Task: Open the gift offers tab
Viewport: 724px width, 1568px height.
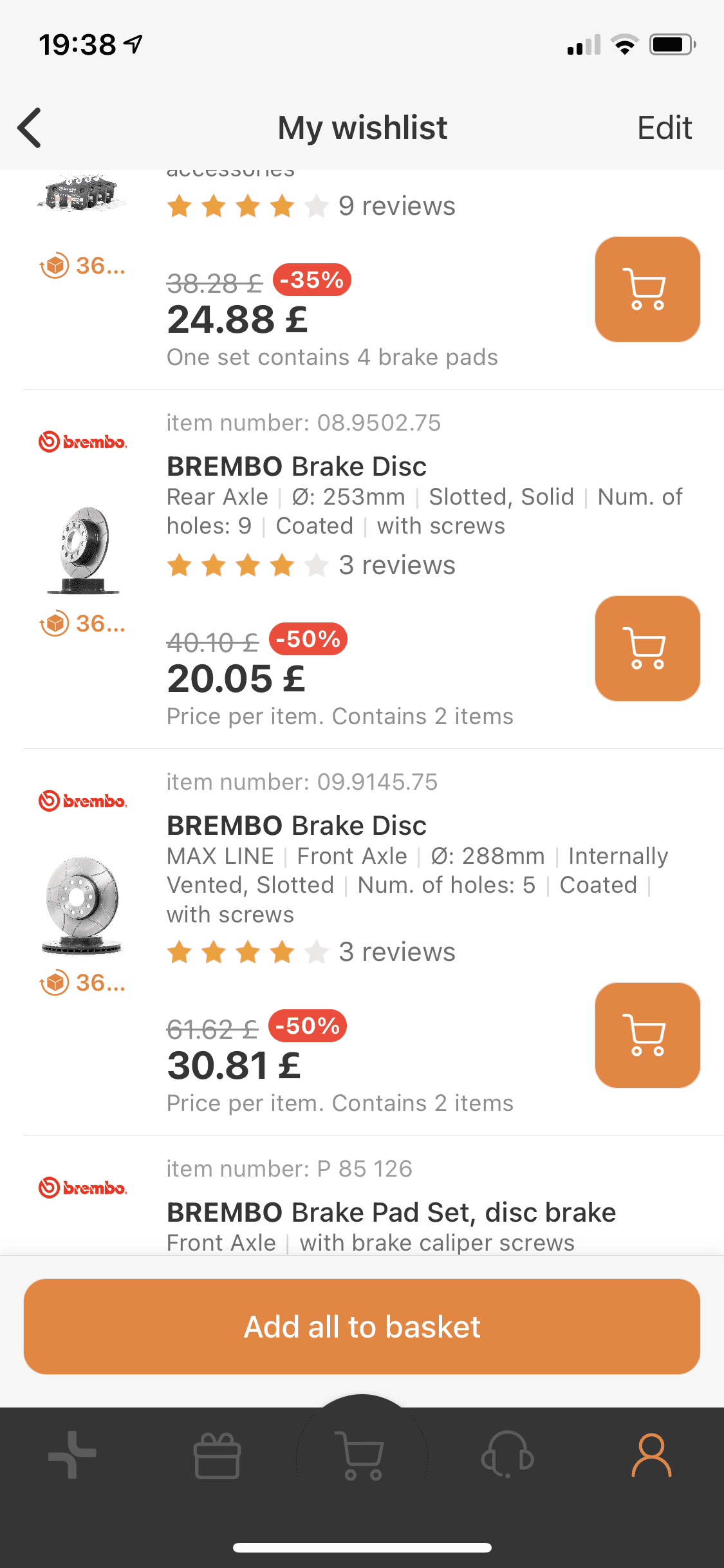Action: 217,1456
